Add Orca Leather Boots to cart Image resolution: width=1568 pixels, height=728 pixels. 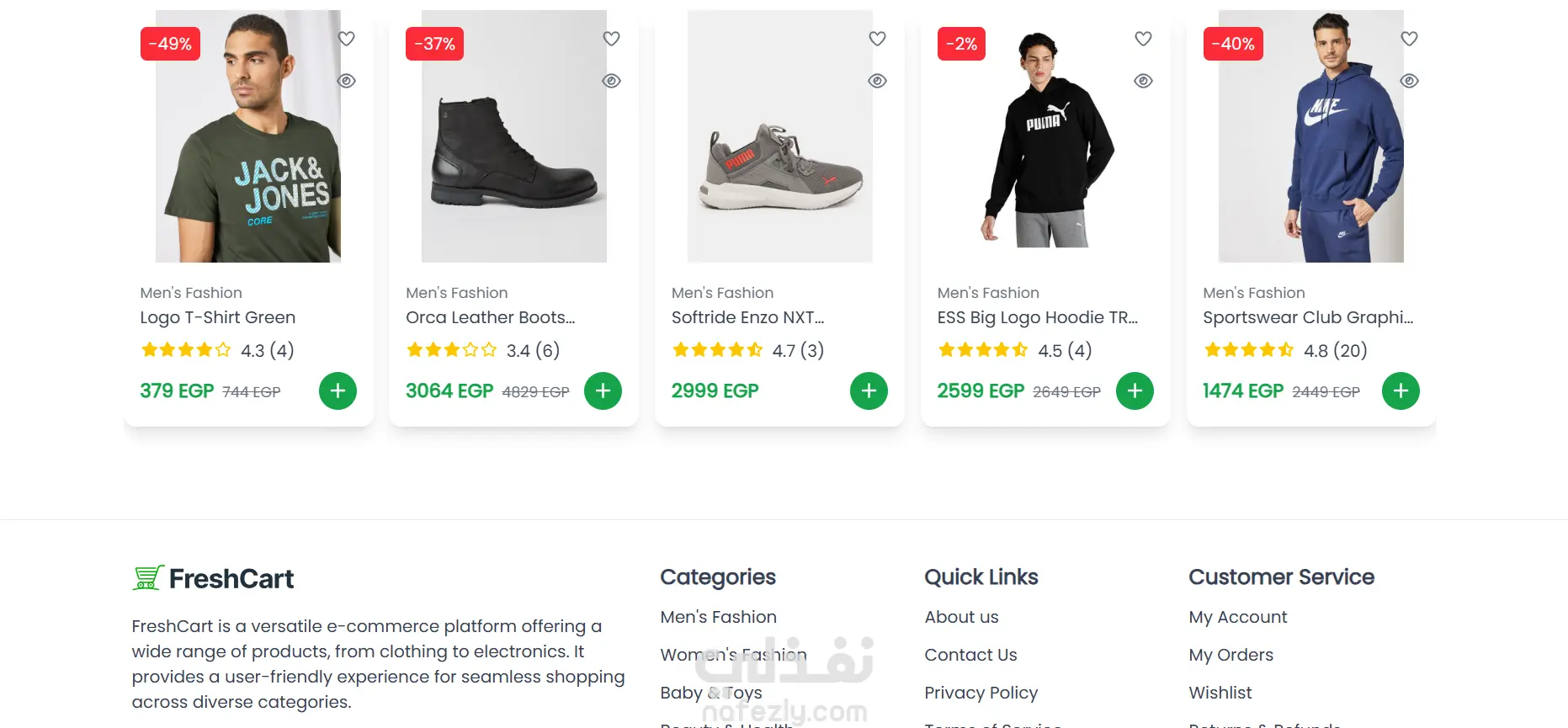[x=603, y=391]
